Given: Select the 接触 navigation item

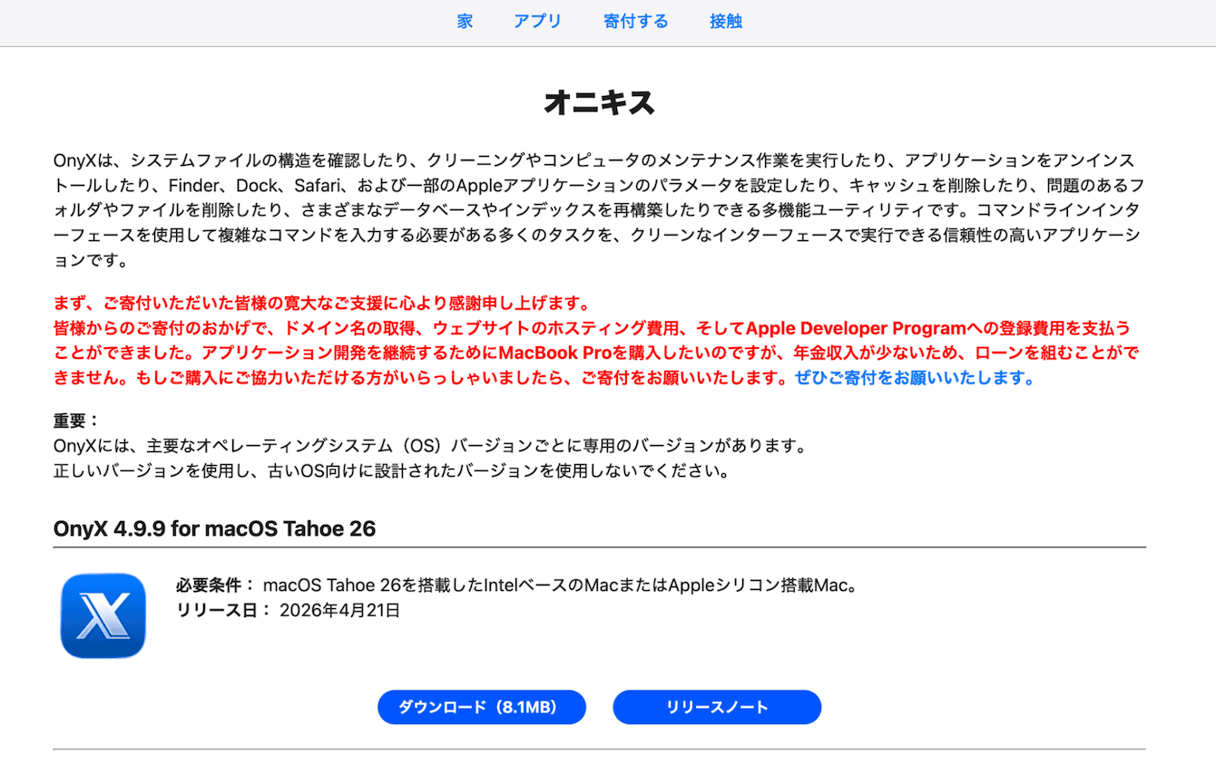Looking at the screenshot, I should [x=726, y=21].
